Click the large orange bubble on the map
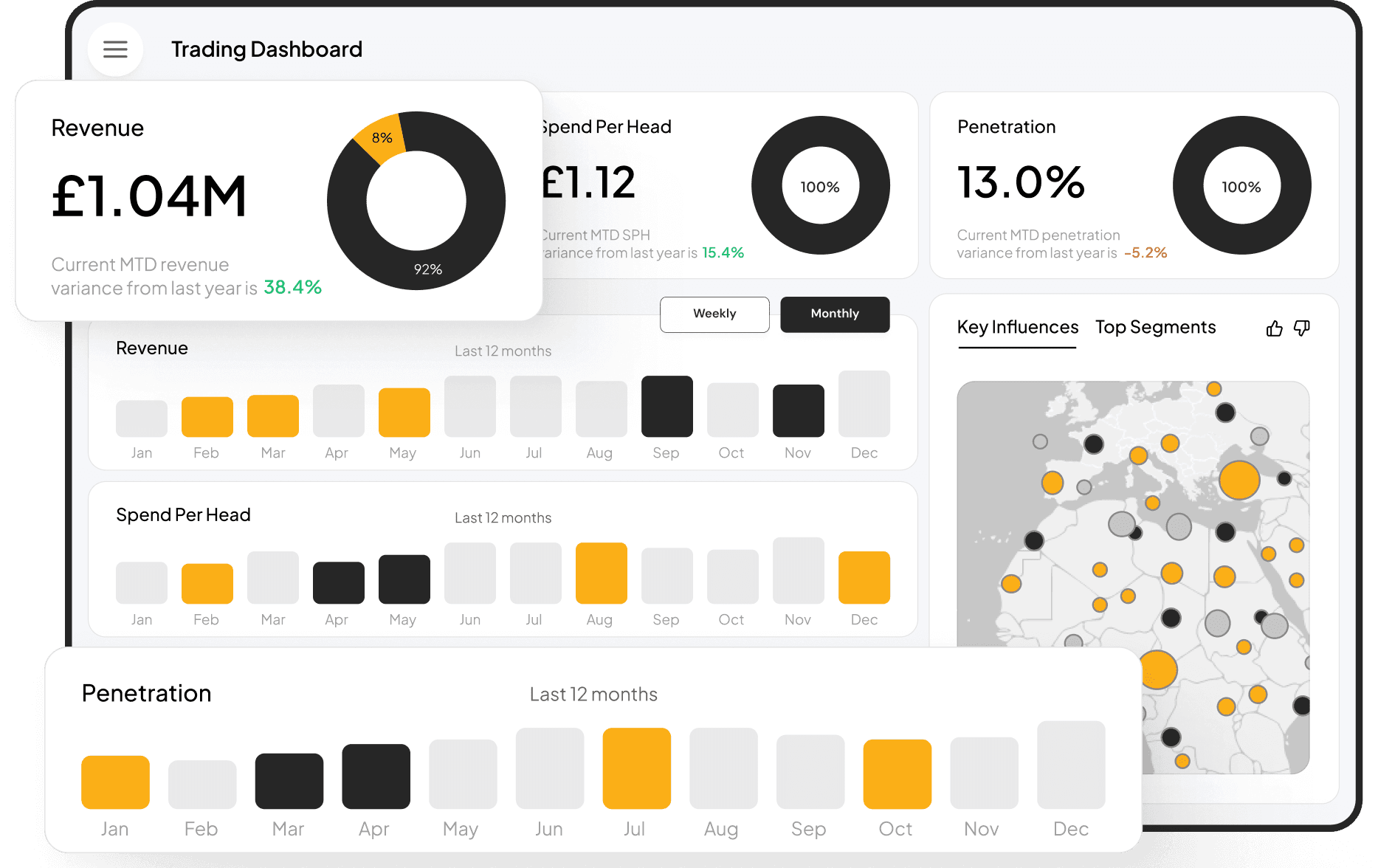The image size is (1378, 868). [1239, 480]
